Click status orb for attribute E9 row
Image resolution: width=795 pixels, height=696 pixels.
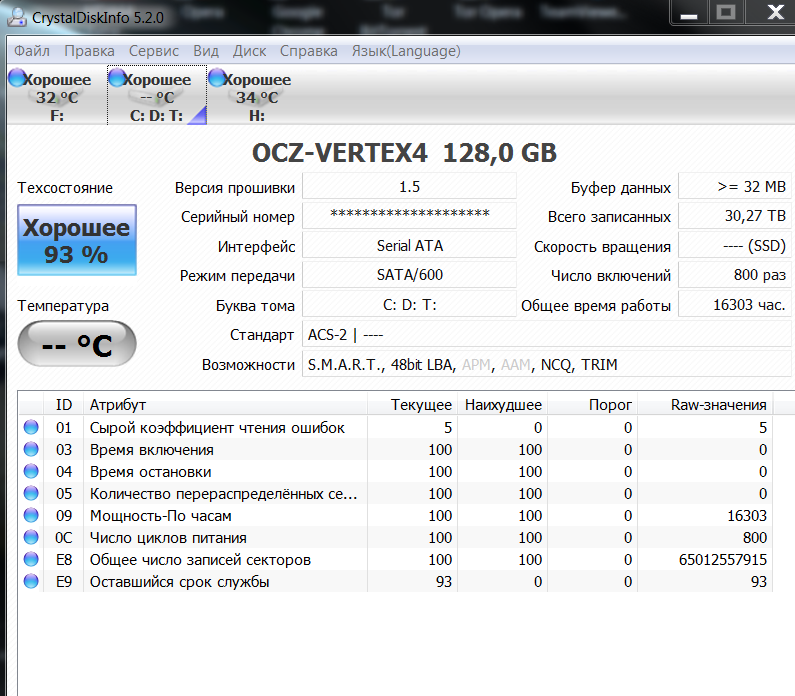point(31,581)
